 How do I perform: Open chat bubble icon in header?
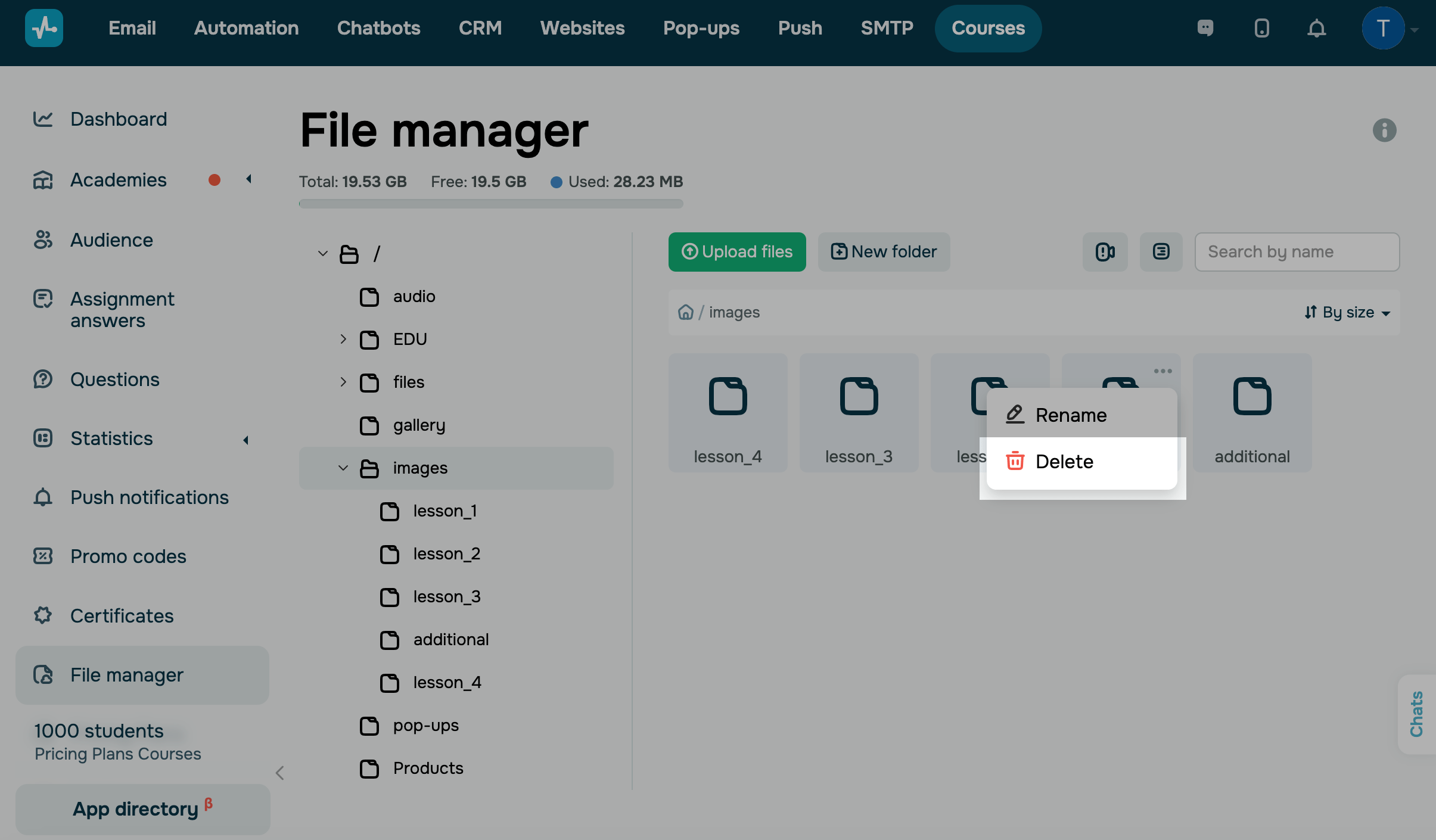[x=1205, y=28]
